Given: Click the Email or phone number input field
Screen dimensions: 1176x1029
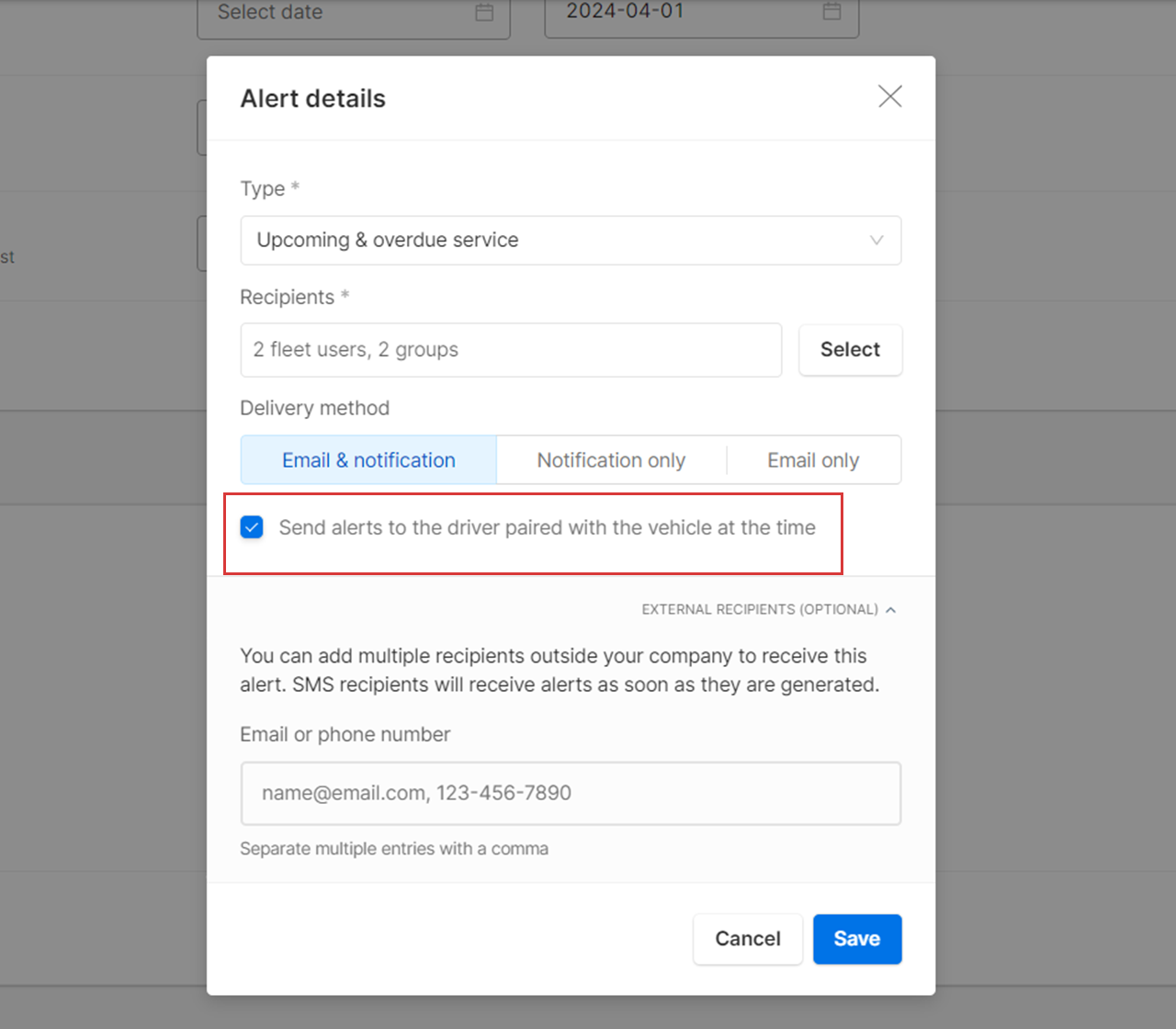Looking at the screenshot, I should pyautogui.click(x=571, y=794).
